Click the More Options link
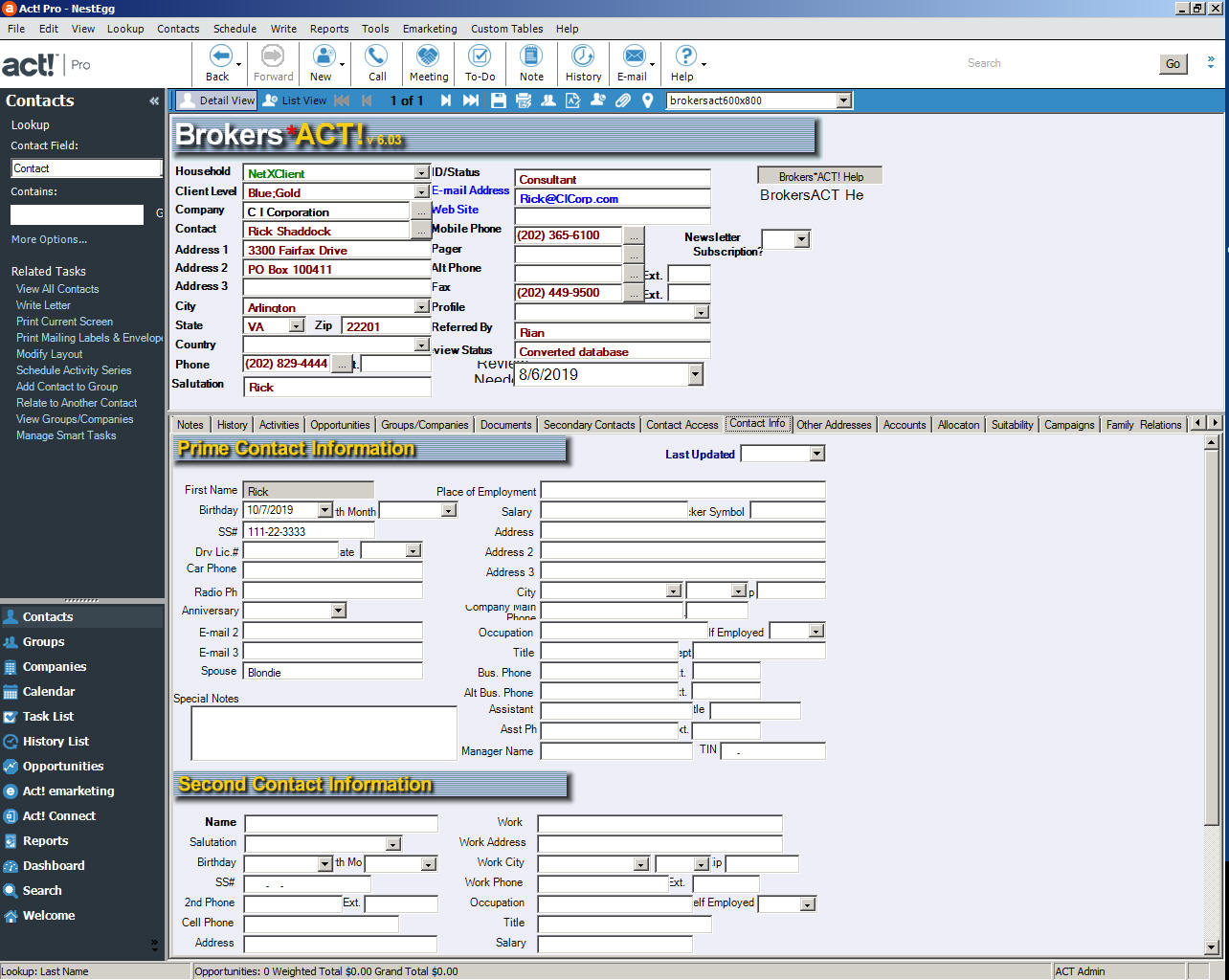 [49, 239]
